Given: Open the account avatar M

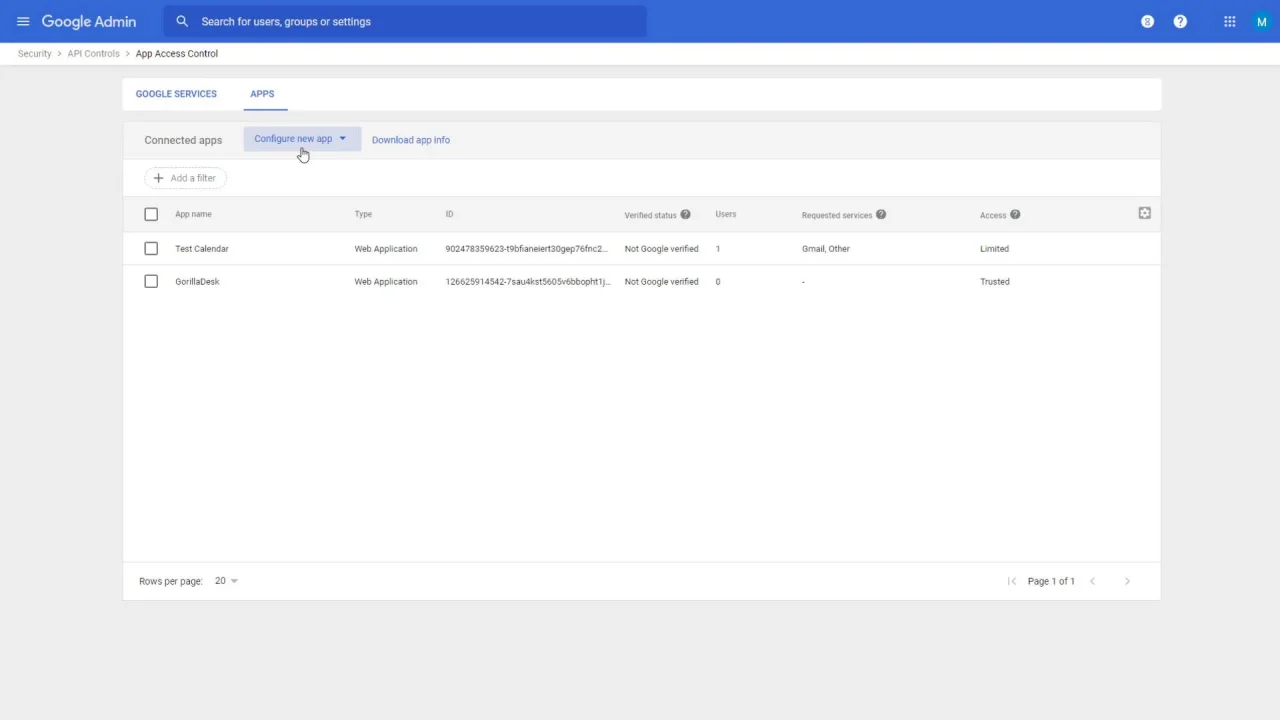Looking at the screenshot, I should [1262, 21].
